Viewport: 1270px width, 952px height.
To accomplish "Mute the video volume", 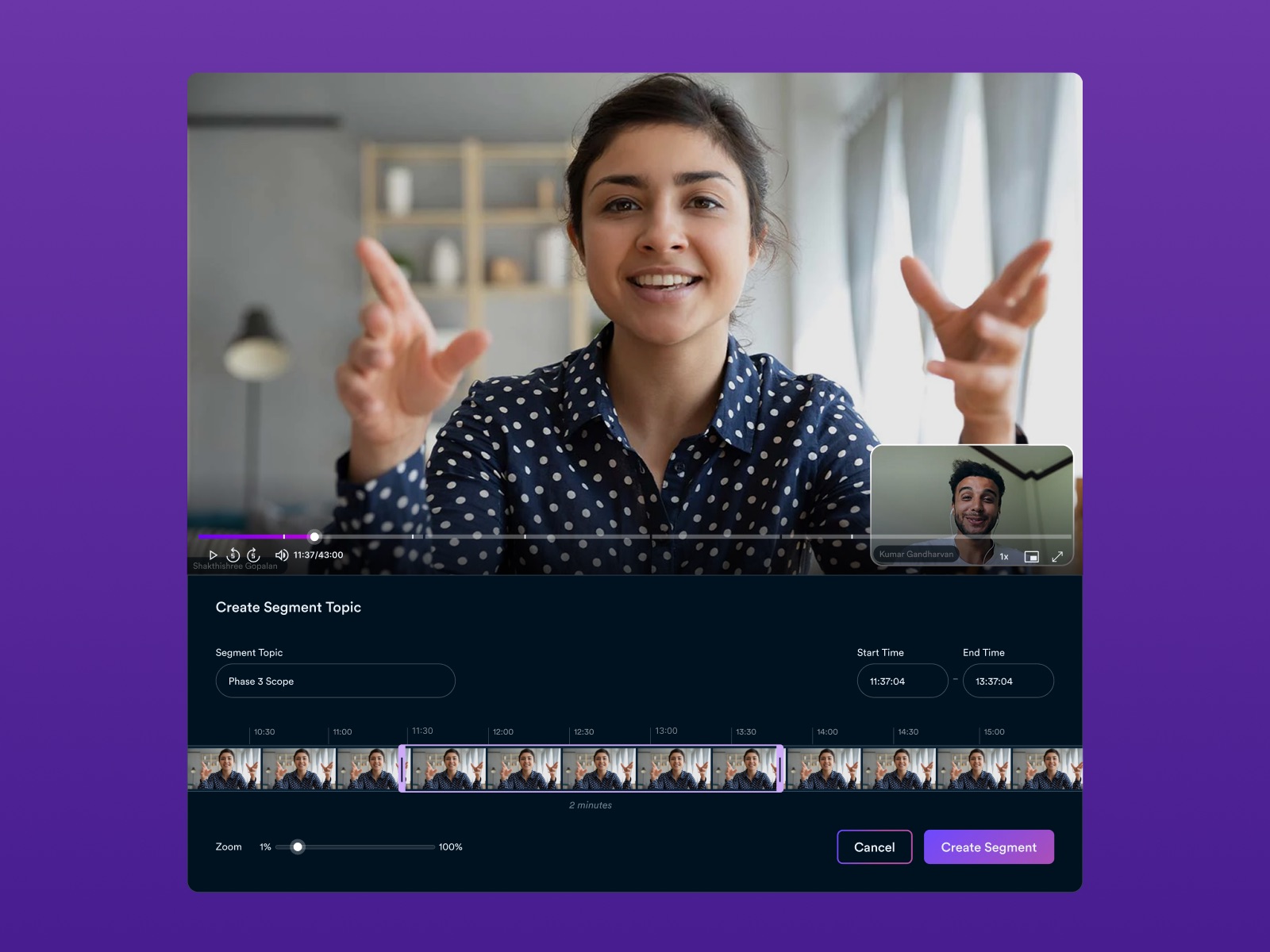I will coord(281,555).
